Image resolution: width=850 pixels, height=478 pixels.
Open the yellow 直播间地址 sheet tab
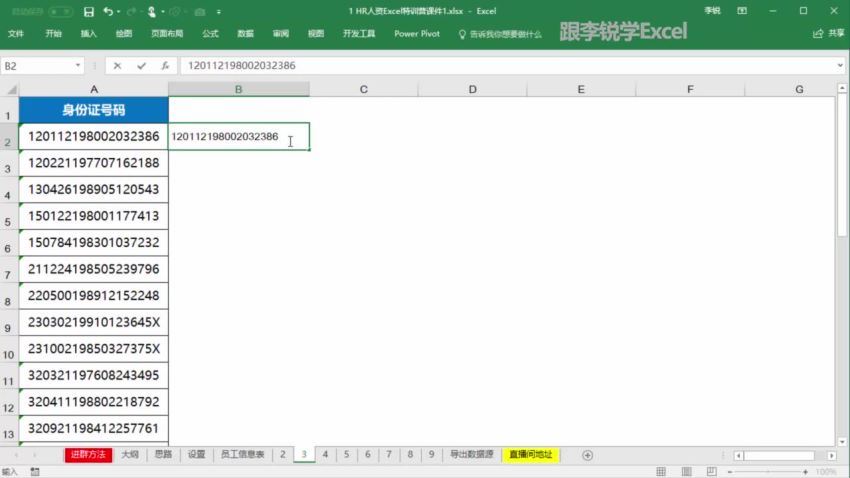pos(531,455)
